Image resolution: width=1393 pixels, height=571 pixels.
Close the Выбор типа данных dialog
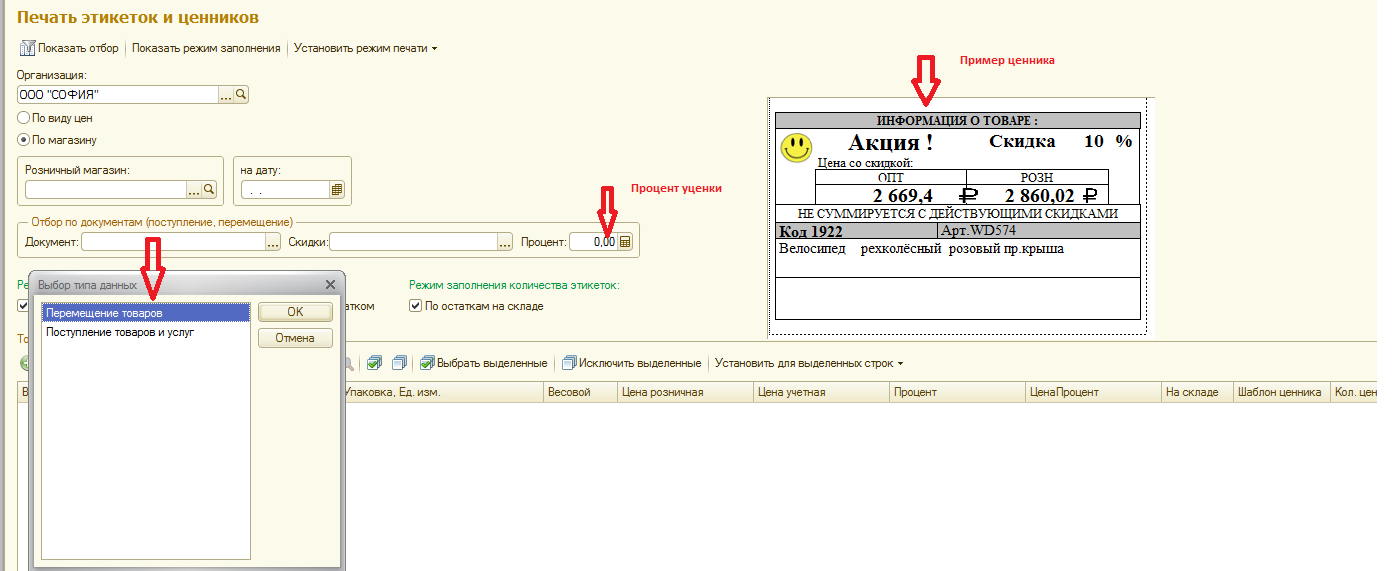[x=331, y=285]
